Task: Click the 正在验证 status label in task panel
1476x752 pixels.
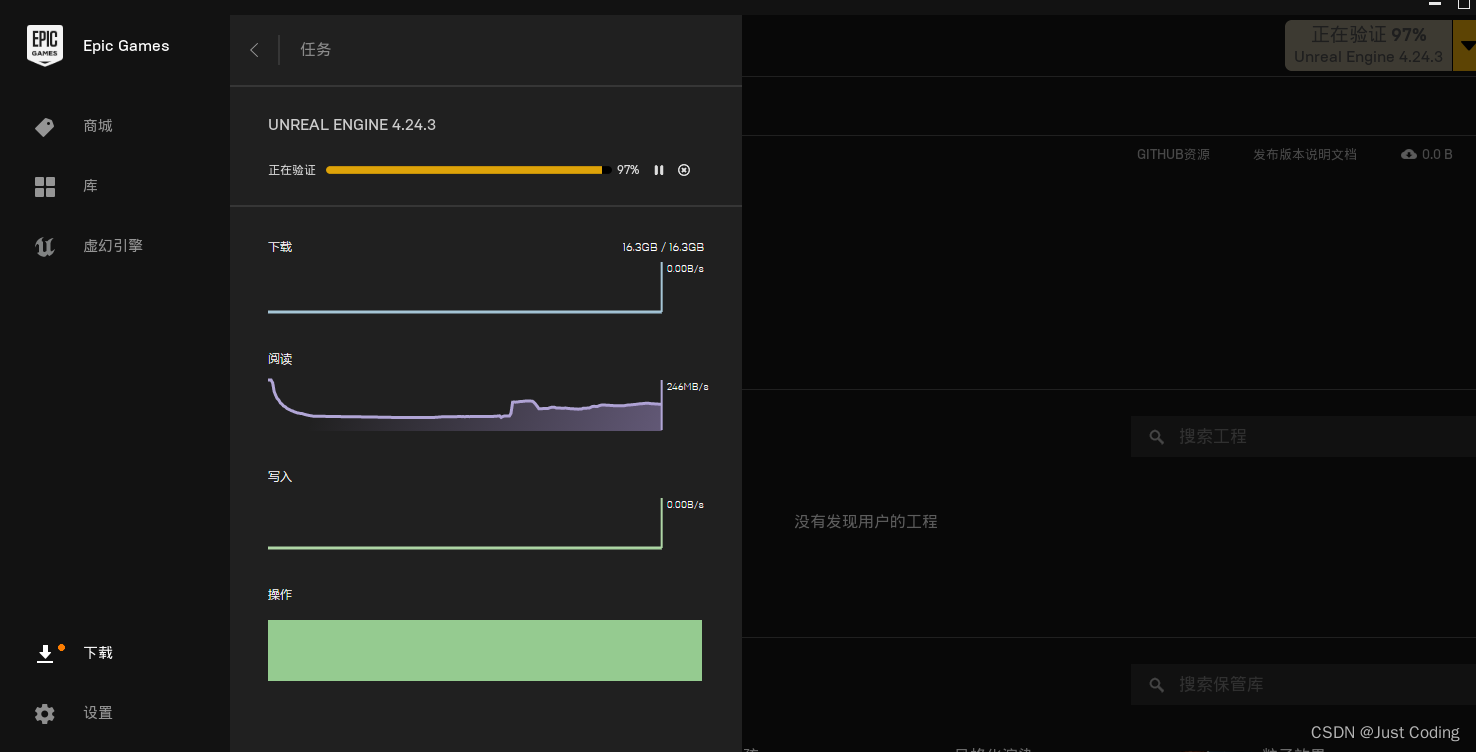Action: (292, 170)
